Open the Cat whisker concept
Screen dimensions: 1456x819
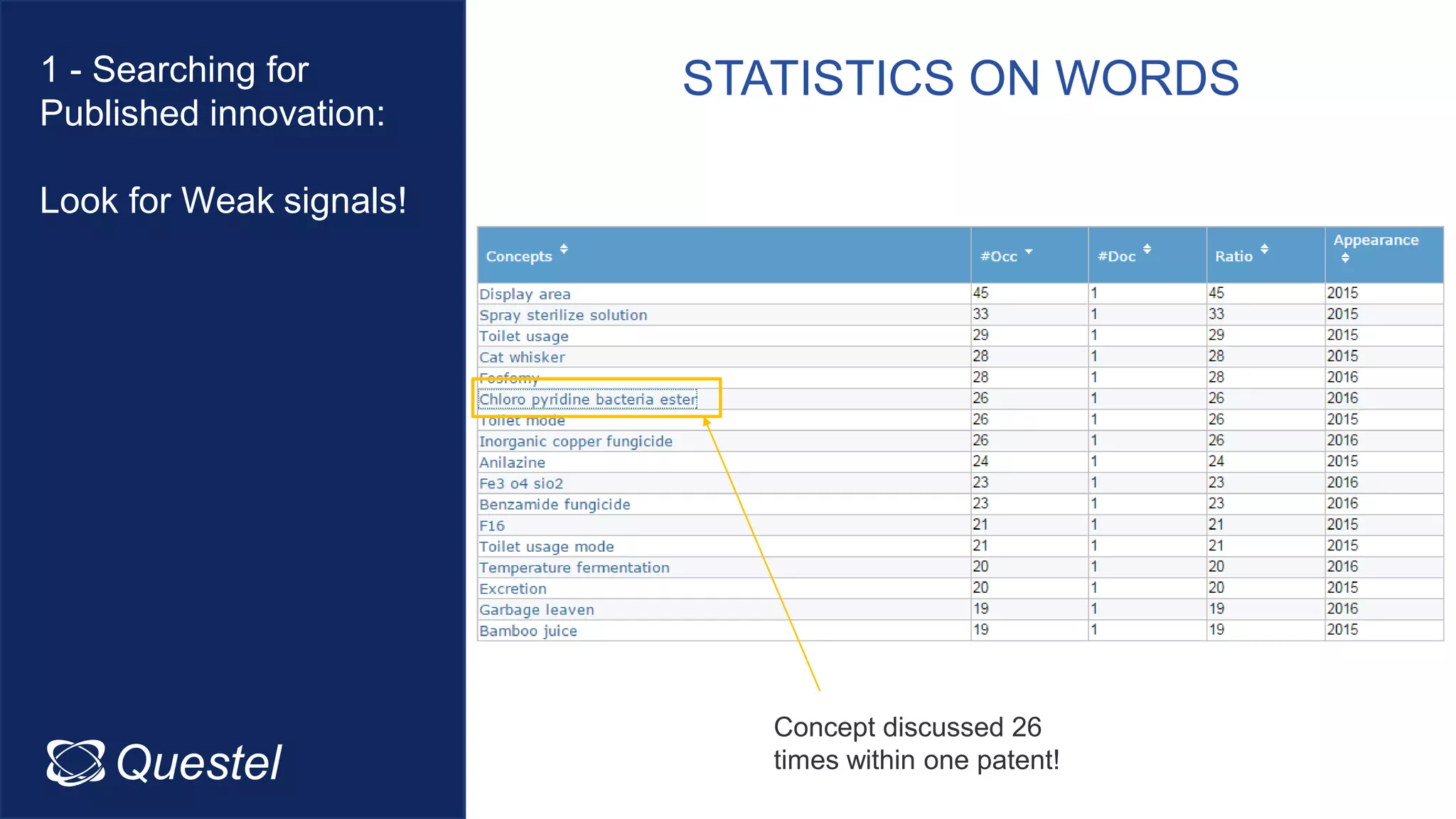pos(522,357)
